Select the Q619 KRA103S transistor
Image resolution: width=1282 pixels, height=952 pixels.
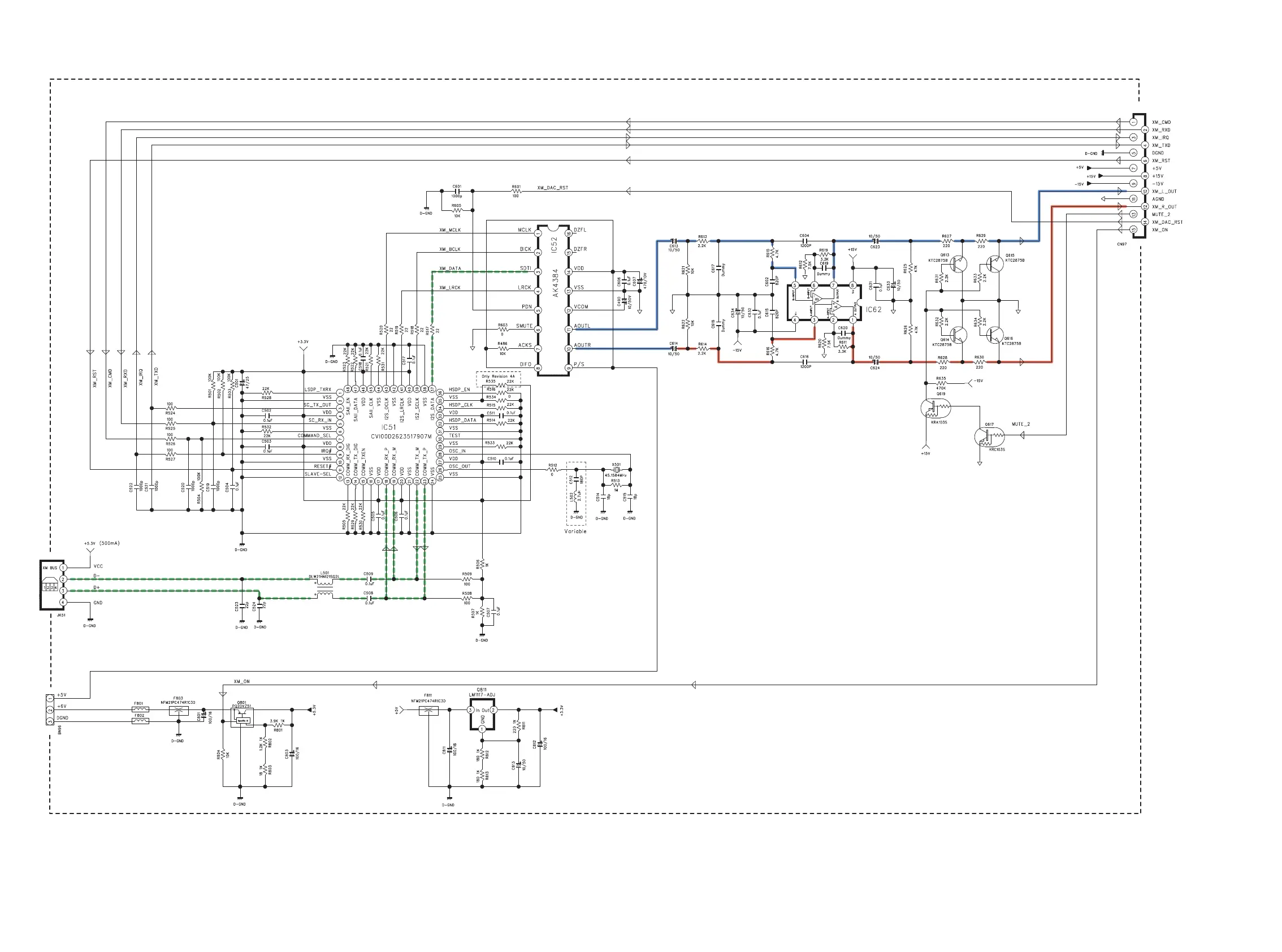(x=935, y=409)
